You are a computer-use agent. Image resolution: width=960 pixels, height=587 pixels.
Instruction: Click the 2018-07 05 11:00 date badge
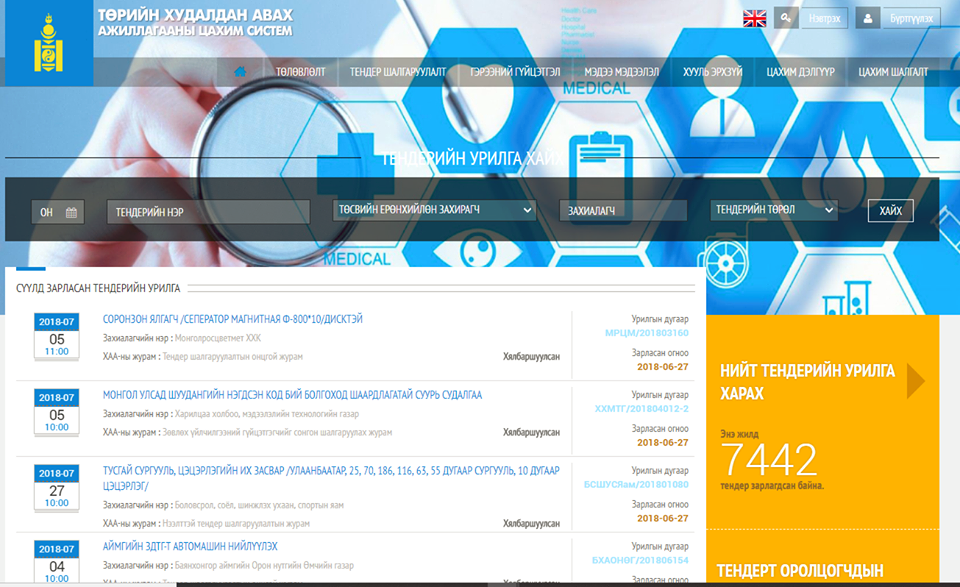point(57,337)
